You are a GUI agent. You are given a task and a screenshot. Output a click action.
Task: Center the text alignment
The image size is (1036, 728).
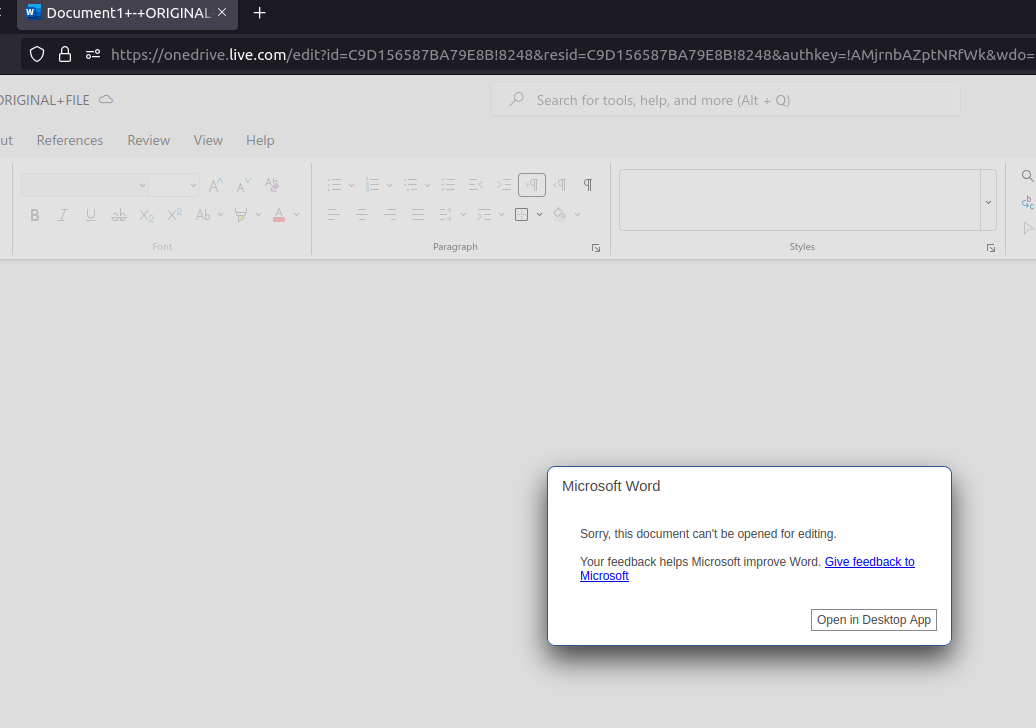[x=361, y=214]
